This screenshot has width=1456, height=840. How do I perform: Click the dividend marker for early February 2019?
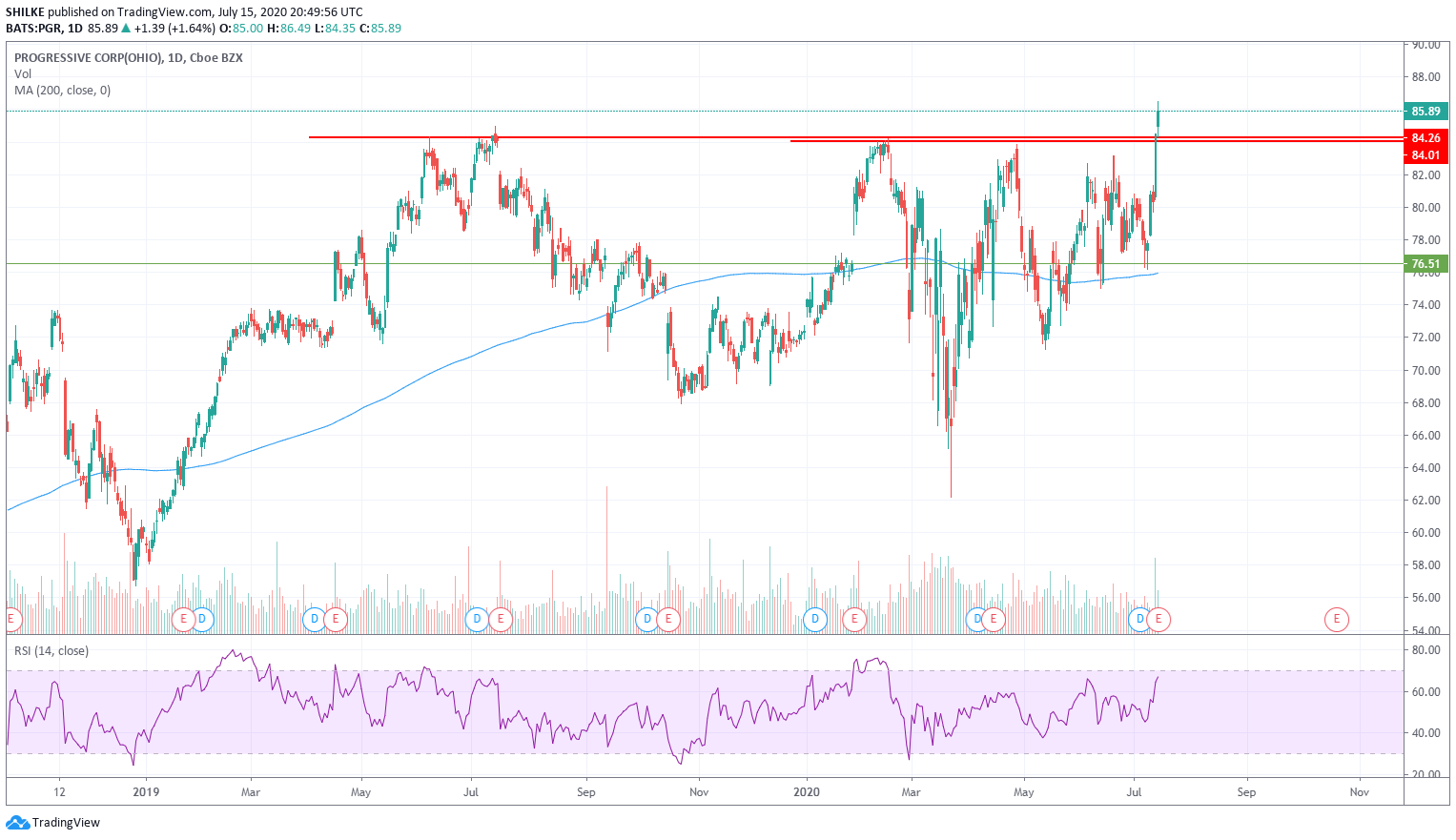click(202, 619)
